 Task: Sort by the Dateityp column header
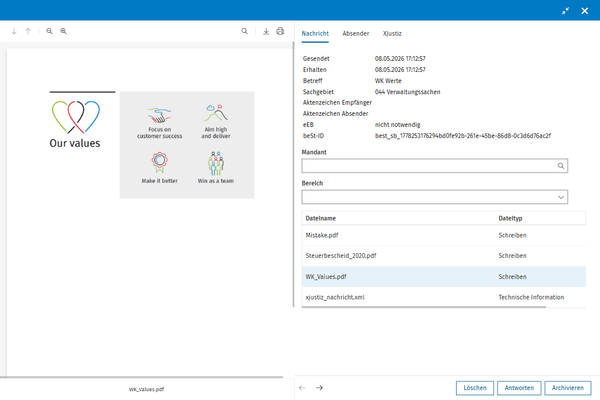[x=510, y=218]
